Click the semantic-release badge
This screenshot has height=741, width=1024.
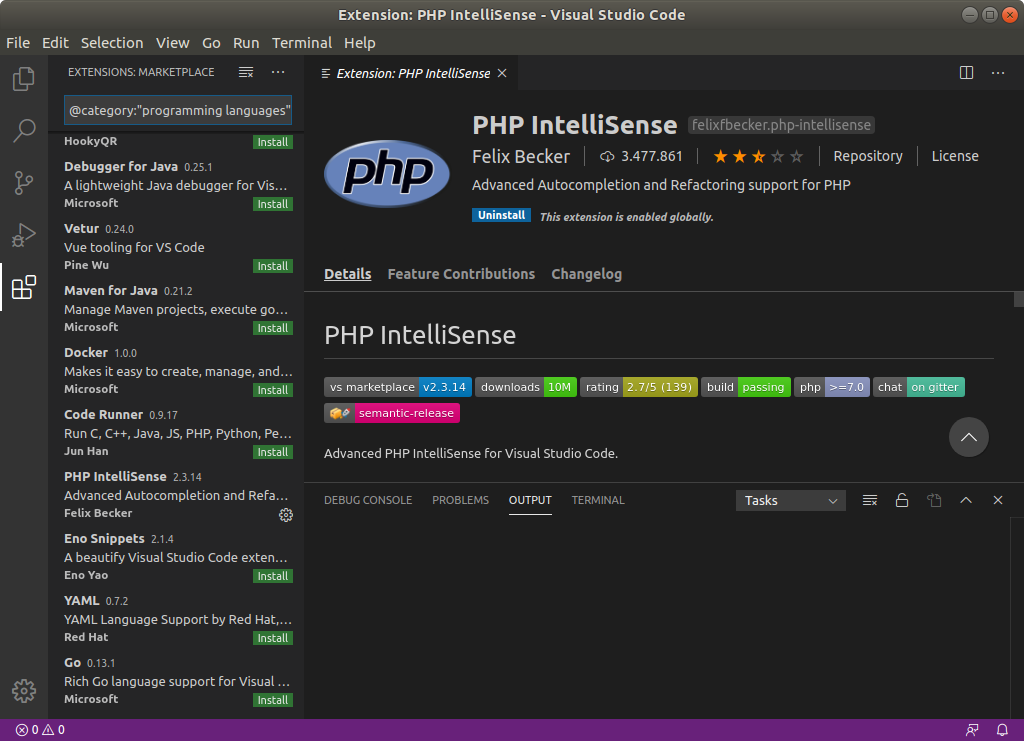(392, 413)
